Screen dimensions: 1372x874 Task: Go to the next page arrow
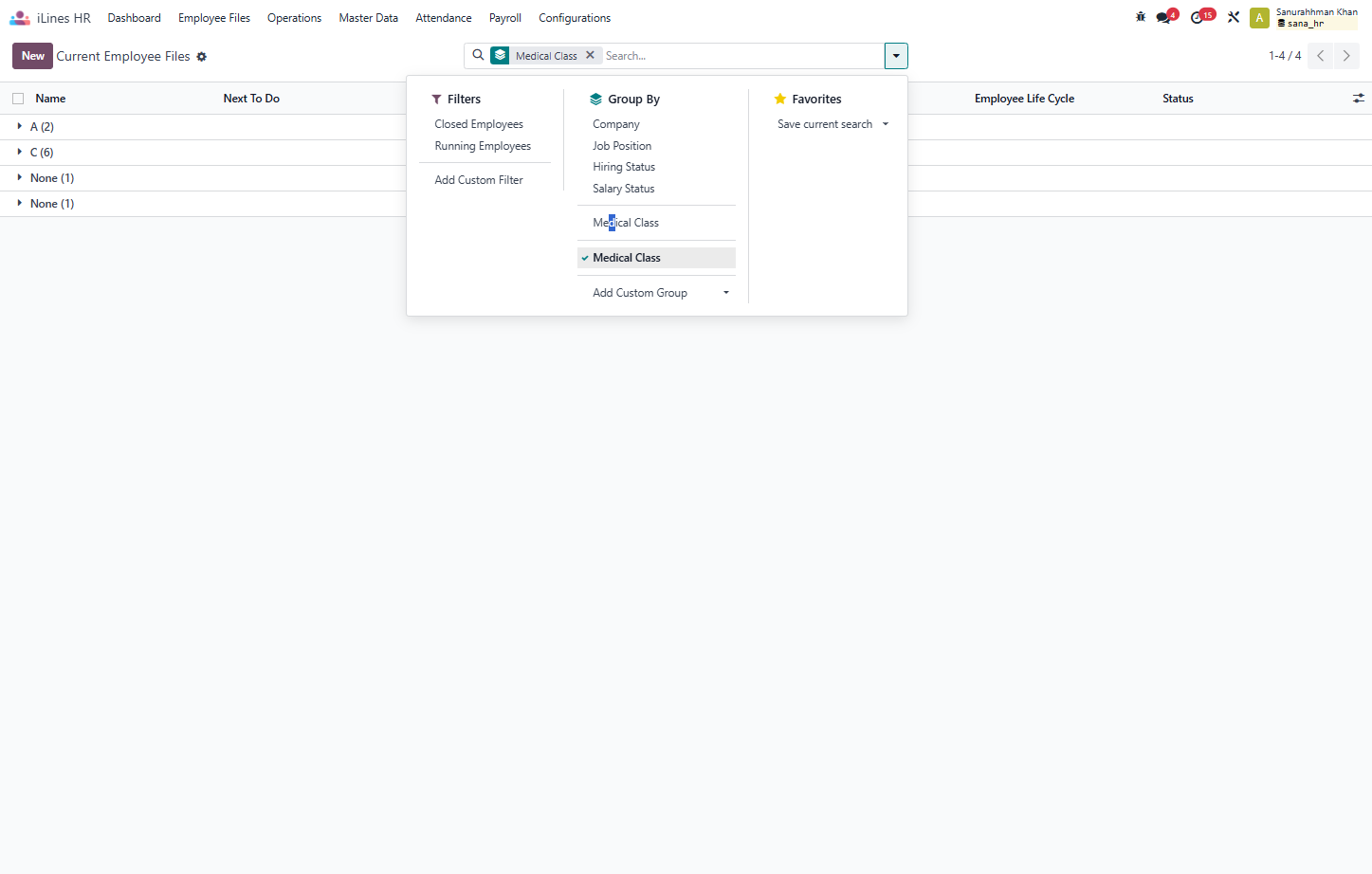pos(1346,56)
